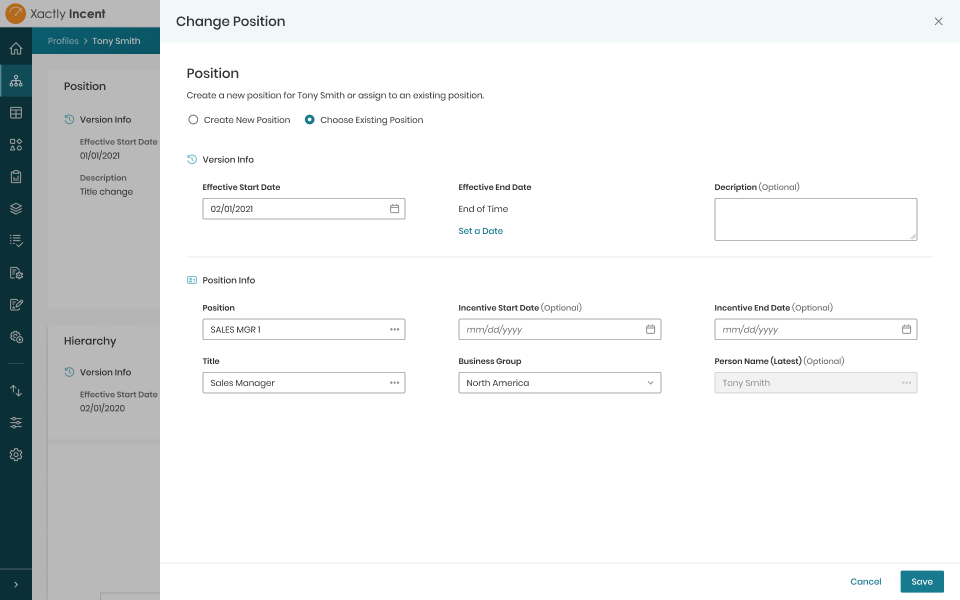This screenshot has height=600, width=960.
Task: Click the Position field SALES MGR 1
Action: [304, 329]
